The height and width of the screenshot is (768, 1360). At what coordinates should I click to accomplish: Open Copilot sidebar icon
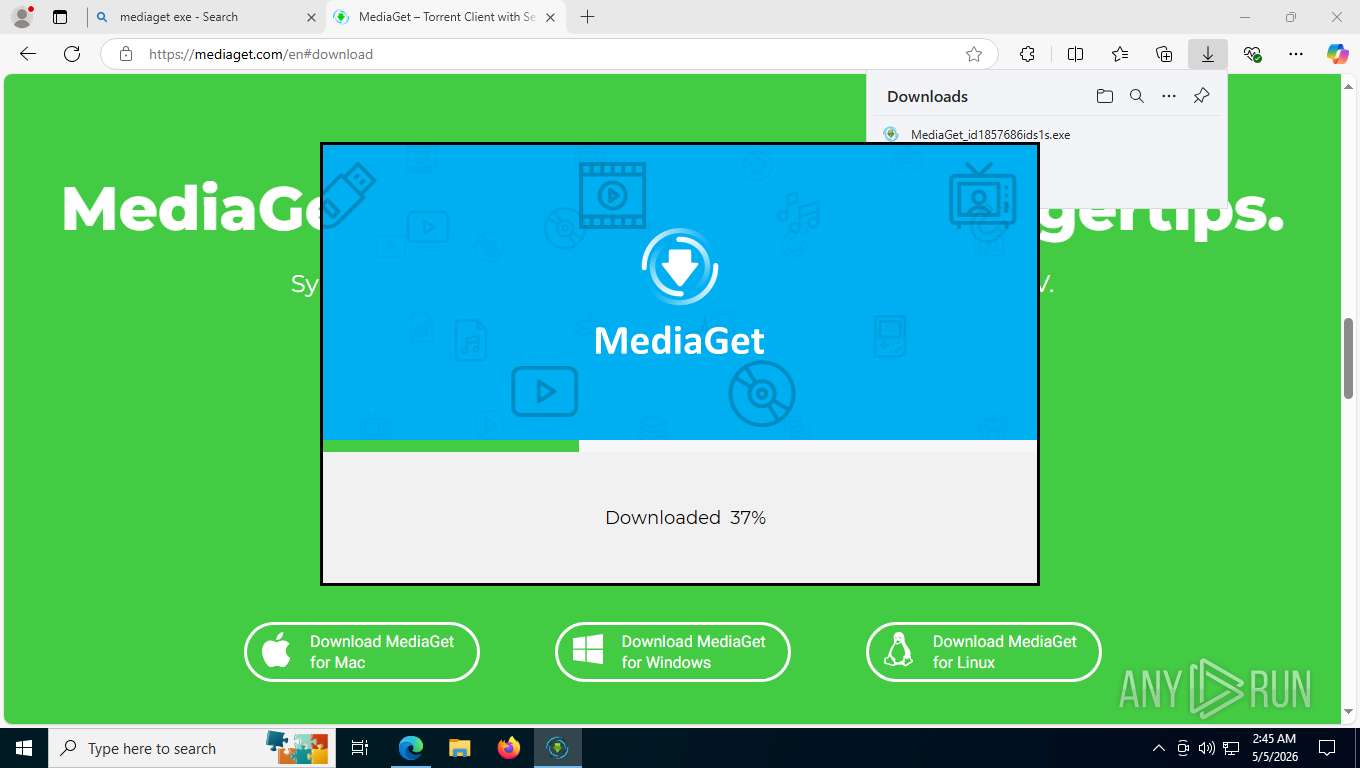point(1338,54)
